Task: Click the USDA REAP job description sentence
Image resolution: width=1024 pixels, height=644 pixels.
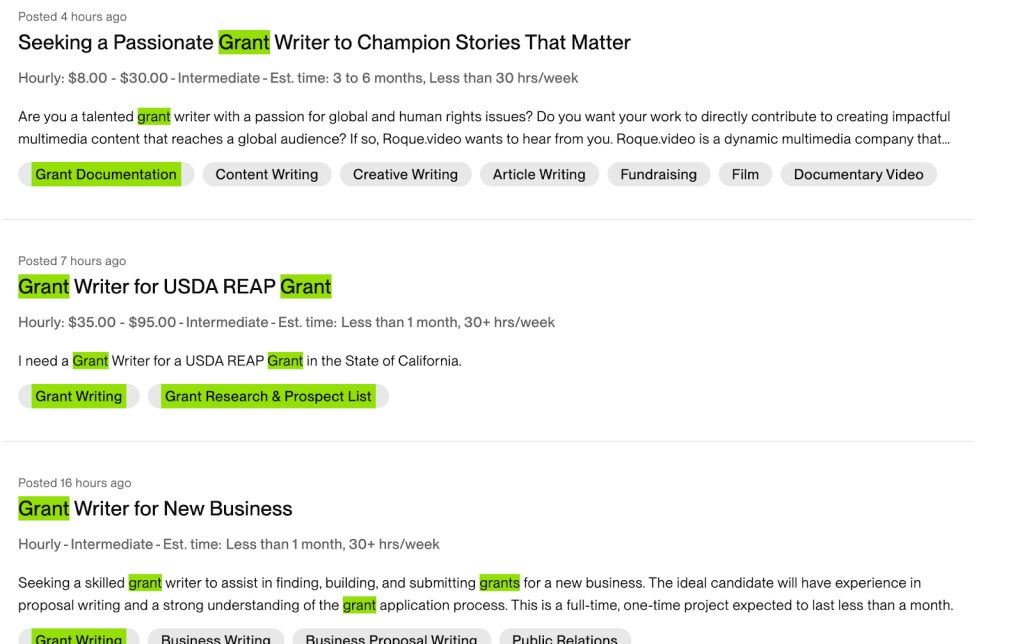Action: pyautogui.click(x=240, y=361)
